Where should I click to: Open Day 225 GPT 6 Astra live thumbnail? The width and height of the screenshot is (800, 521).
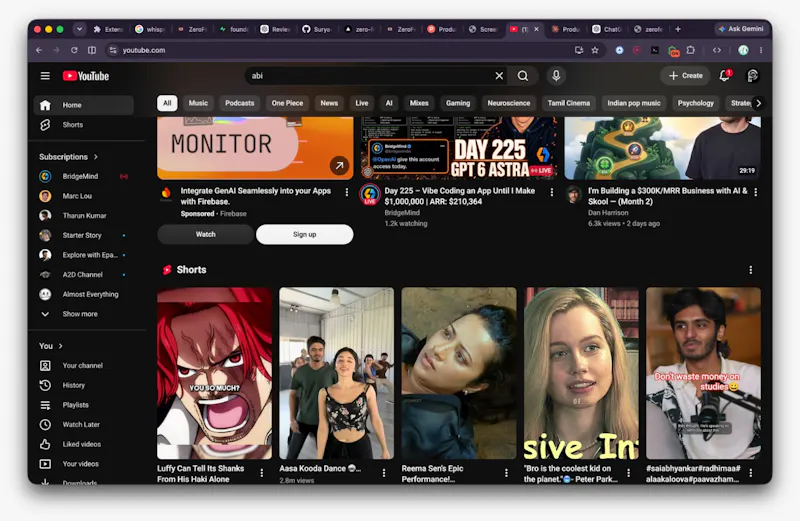[x=459, y=148]
